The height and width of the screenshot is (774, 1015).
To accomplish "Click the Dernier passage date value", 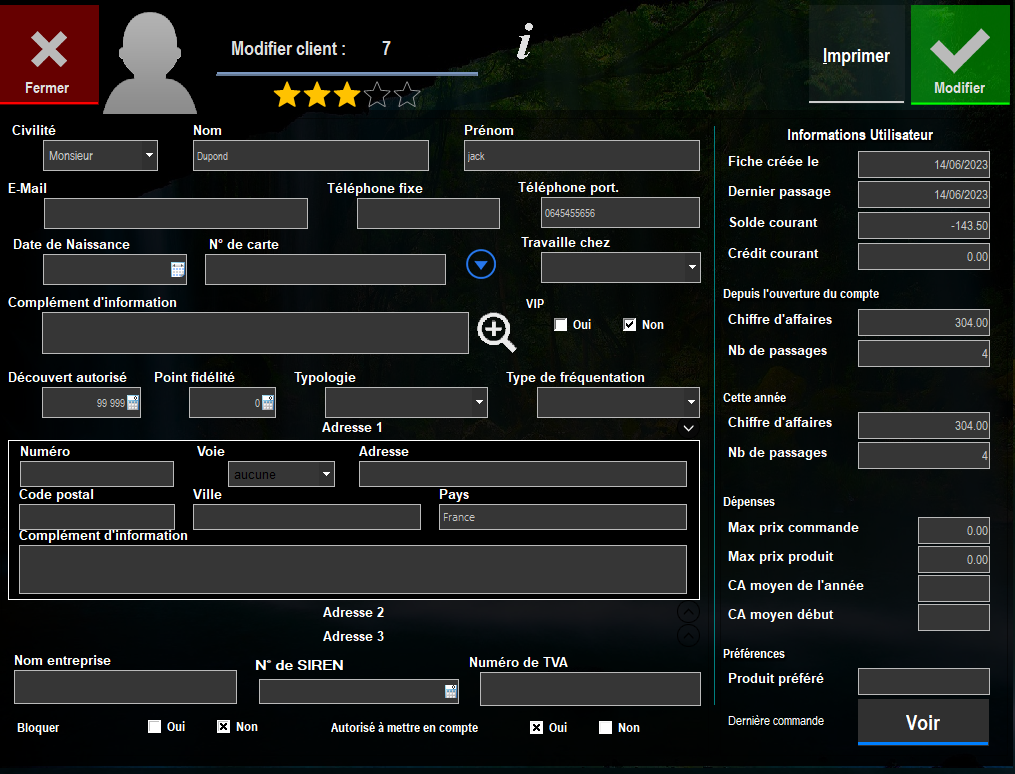I will tap(924, 194).
